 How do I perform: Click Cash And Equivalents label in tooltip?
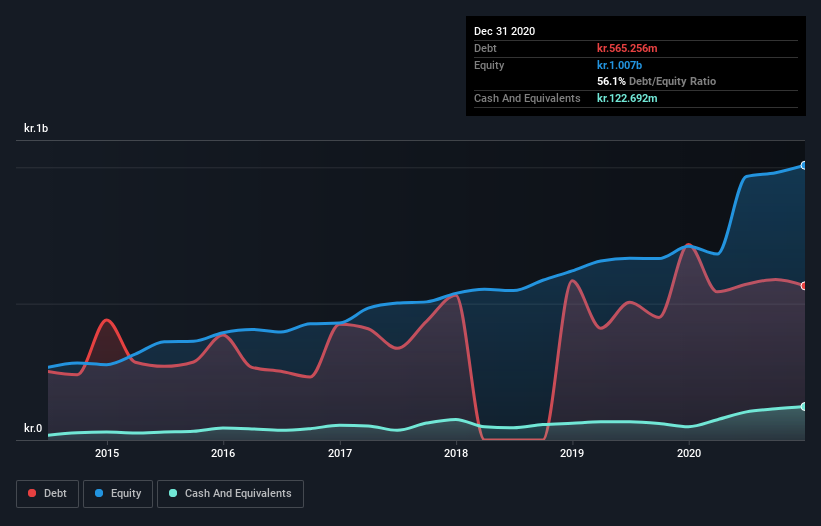point(527,98)
